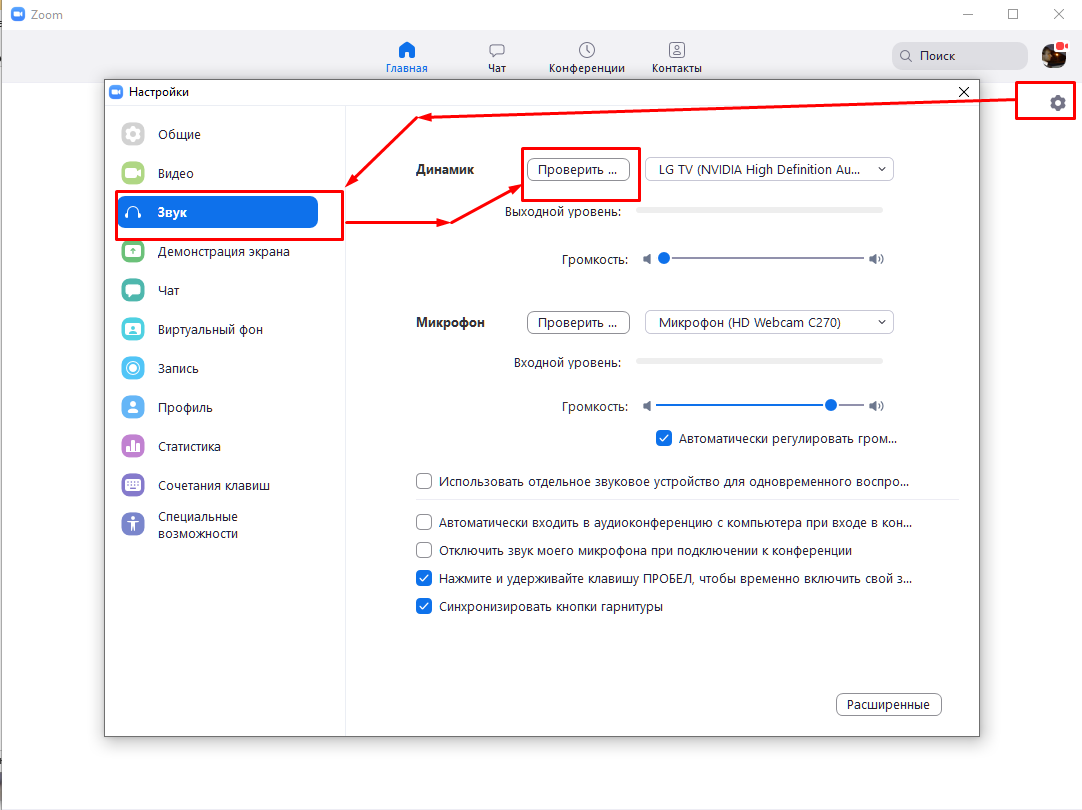Click the Входной уровень input level bar
Image resolution: width=1082 pixels, height=810 pixels.
[759, 361]
